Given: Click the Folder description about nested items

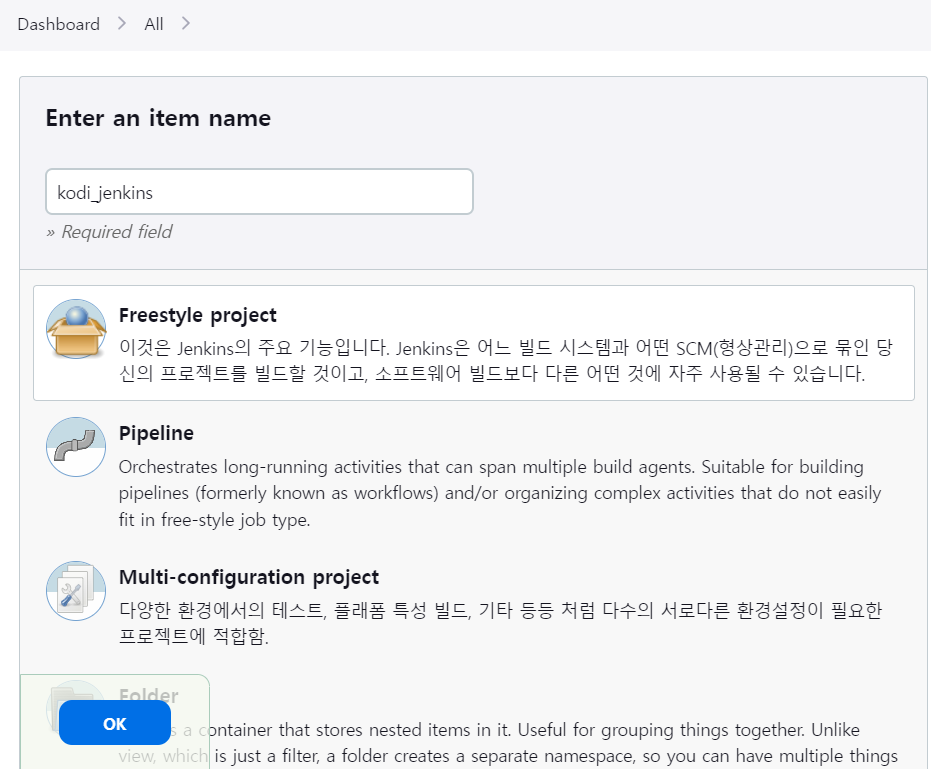Looking at the screenshot, I should point(508,743).
